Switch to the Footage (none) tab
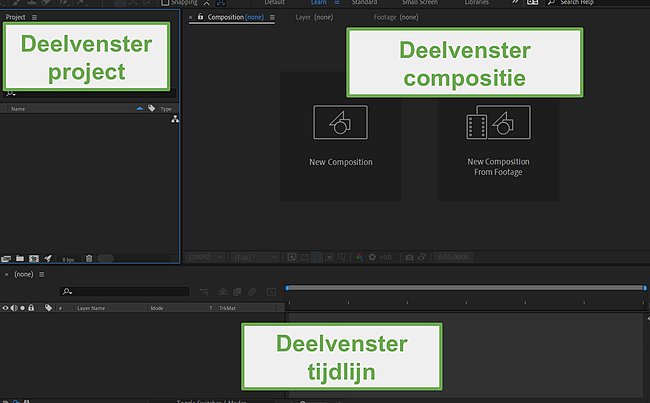 click(x=396, y=17)
